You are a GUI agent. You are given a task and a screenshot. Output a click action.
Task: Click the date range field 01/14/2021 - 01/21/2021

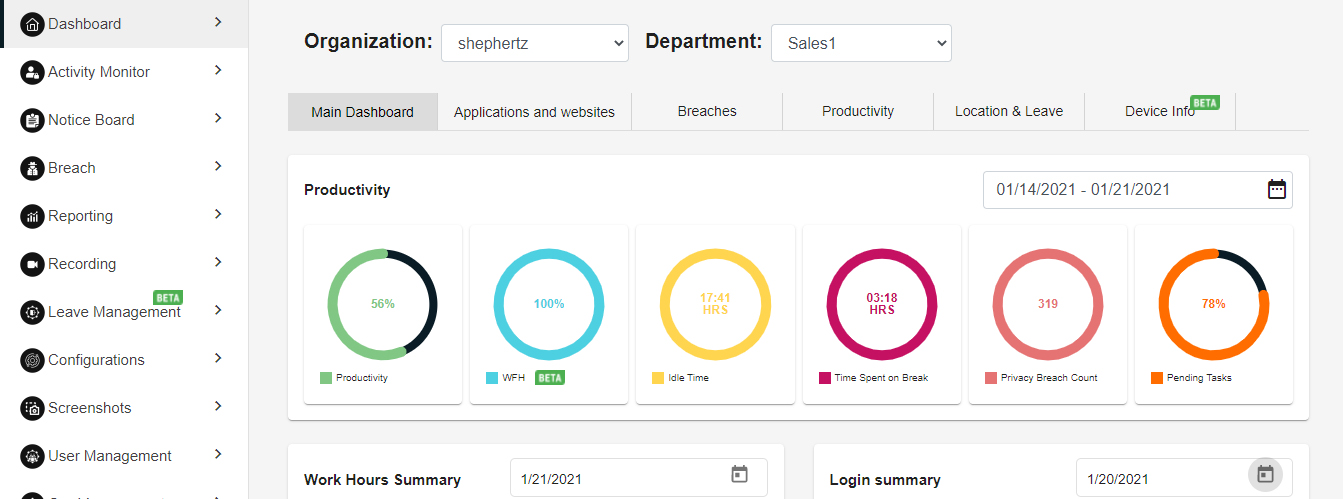(x=1138, y=190)
